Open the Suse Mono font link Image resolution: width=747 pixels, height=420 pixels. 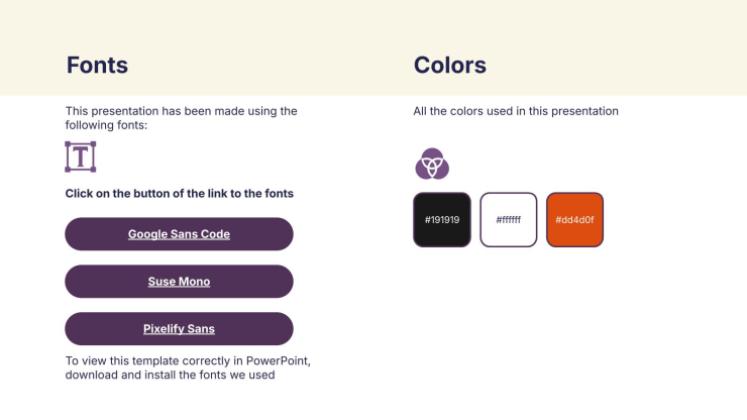pos(179,282)
